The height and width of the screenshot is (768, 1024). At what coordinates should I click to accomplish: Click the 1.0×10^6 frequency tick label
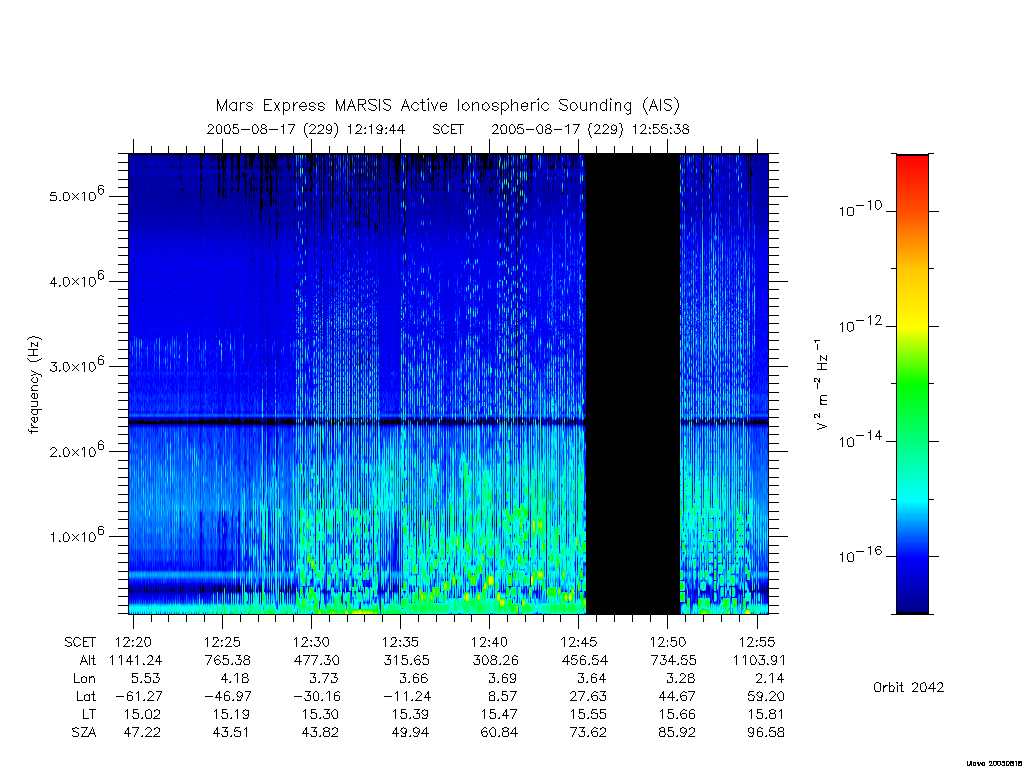pyautogui.click(x=76, y=534)
